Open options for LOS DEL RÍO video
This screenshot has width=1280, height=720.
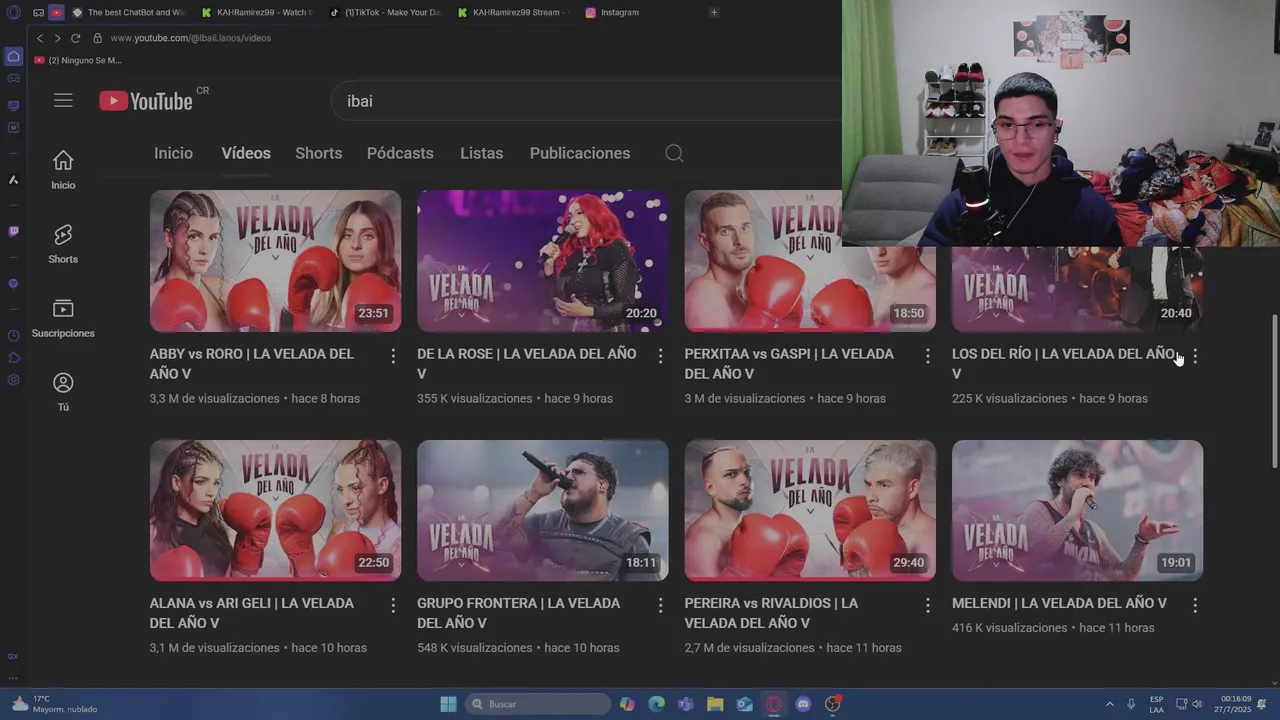coord(1195,356)
